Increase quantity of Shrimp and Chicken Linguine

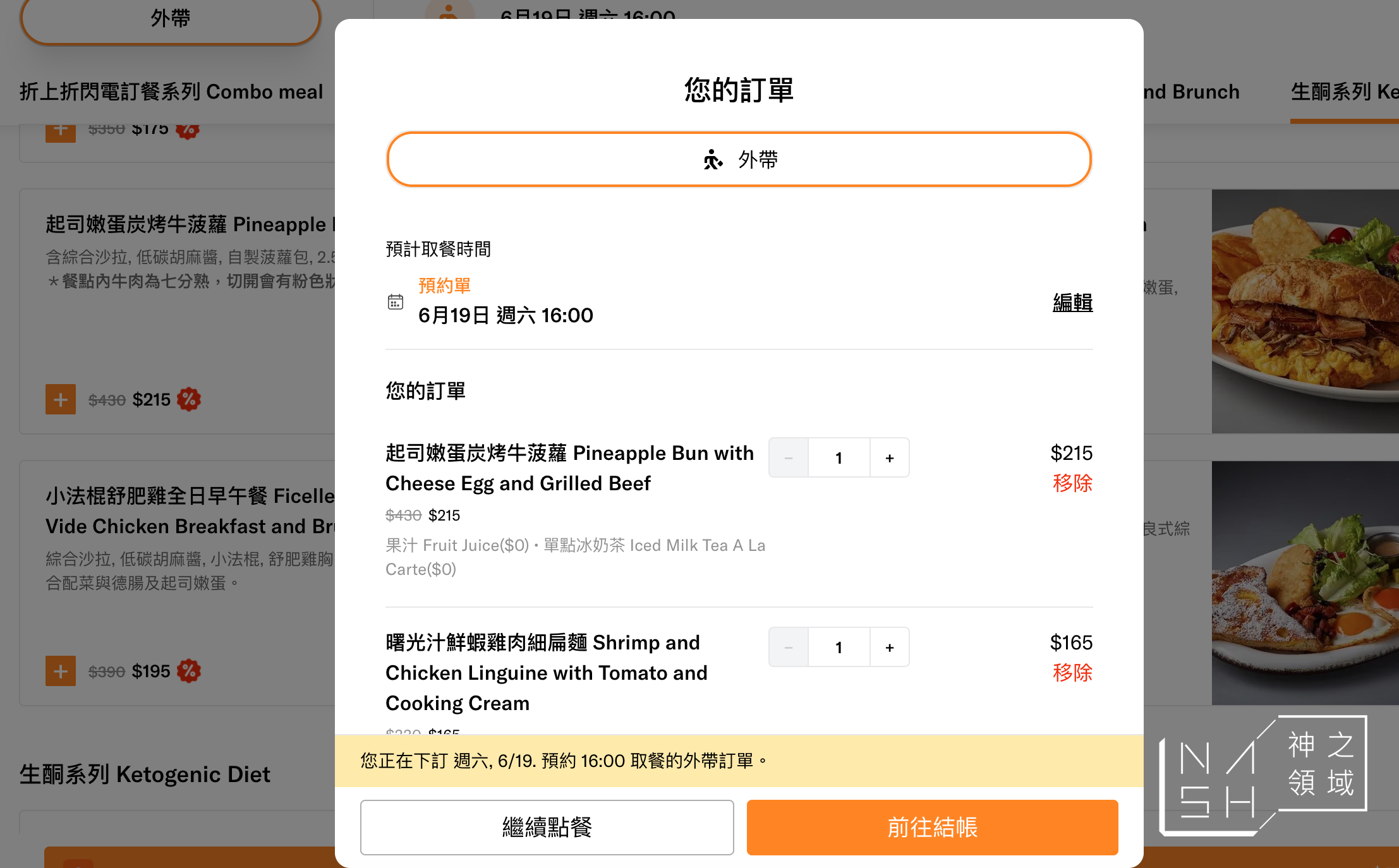890,647
